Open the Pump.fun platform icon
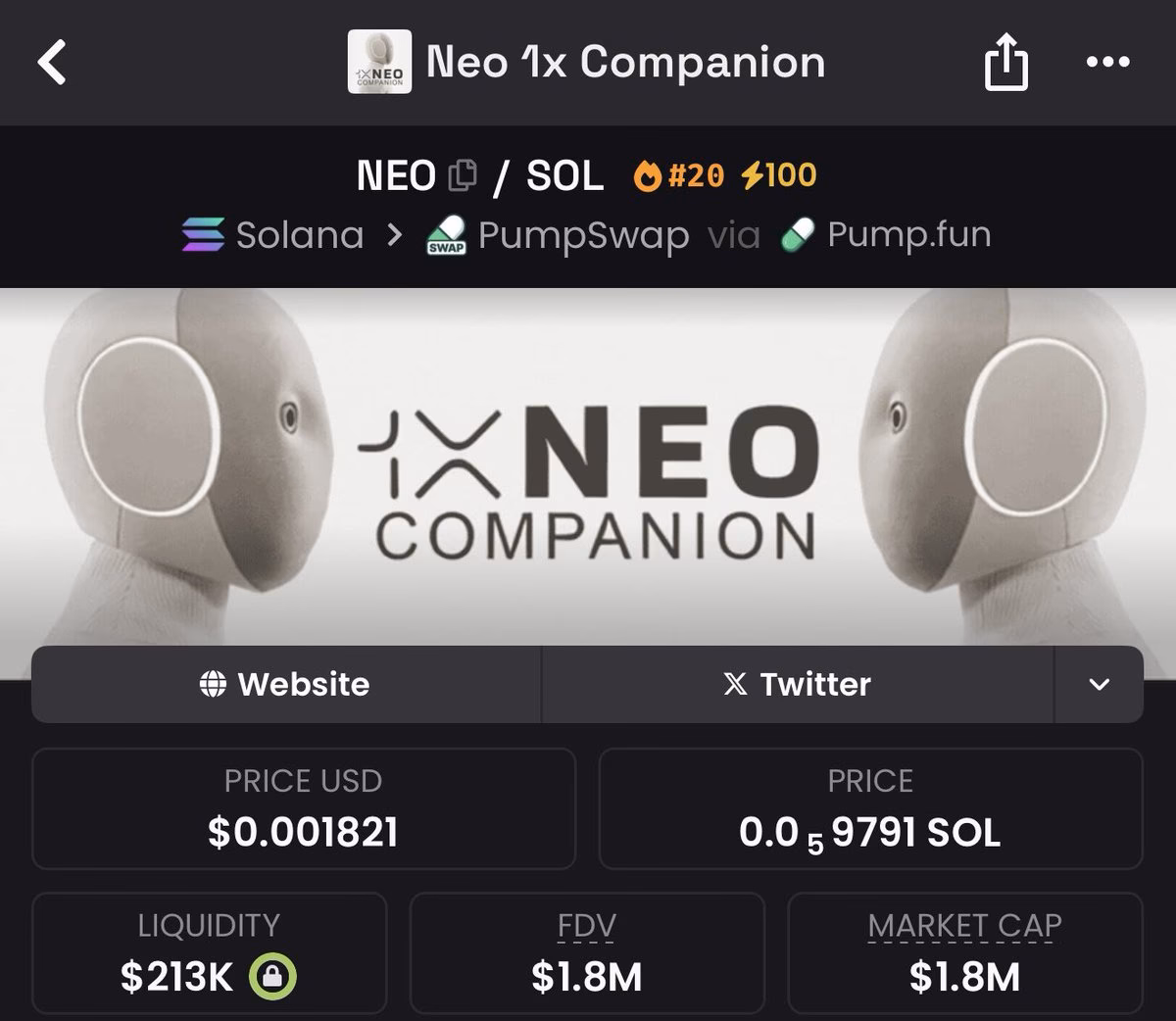Viewport: 1176px width, 1021px height. [x=796, y=234]
